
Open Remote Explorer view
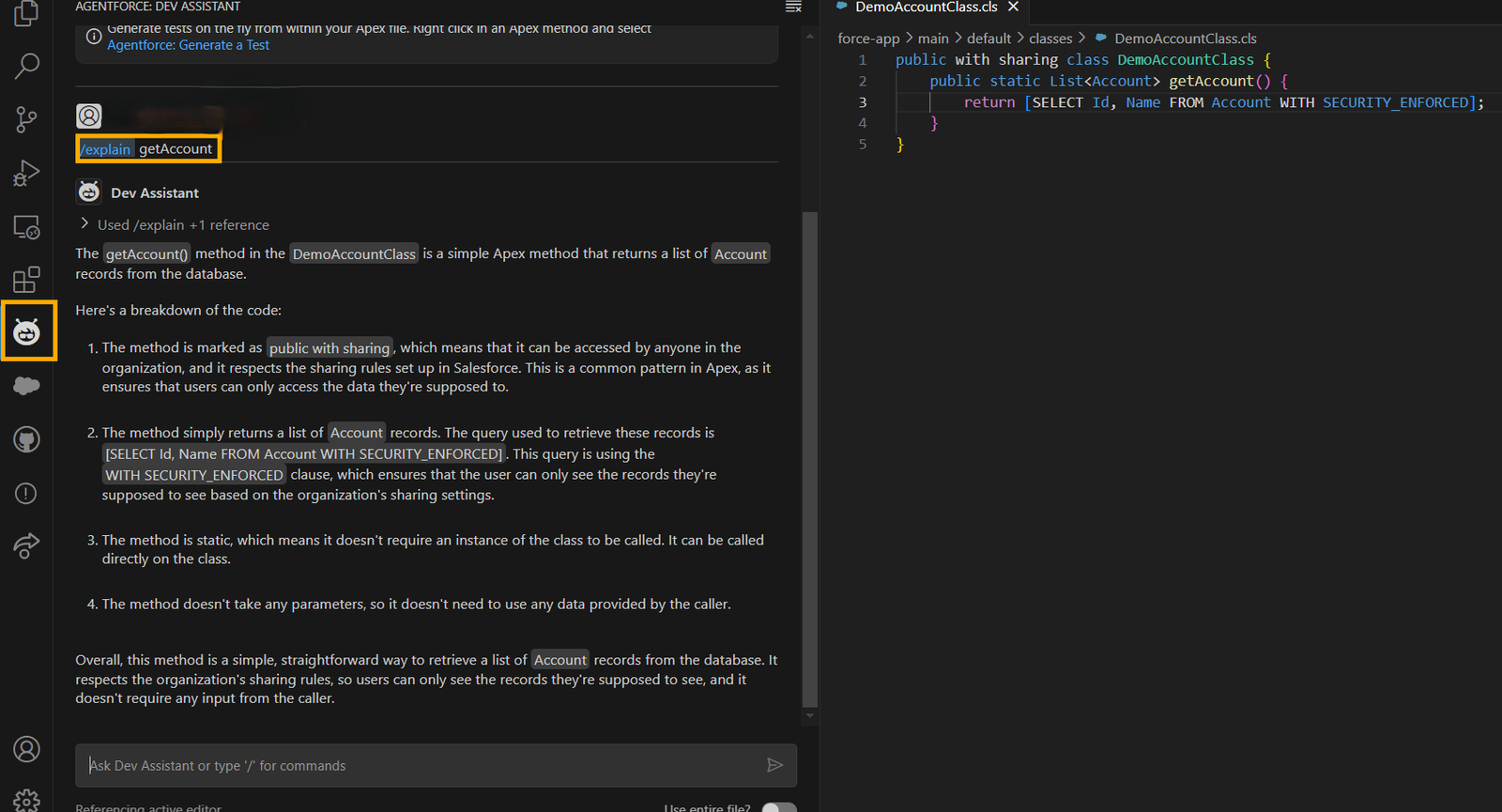point(26,226)
